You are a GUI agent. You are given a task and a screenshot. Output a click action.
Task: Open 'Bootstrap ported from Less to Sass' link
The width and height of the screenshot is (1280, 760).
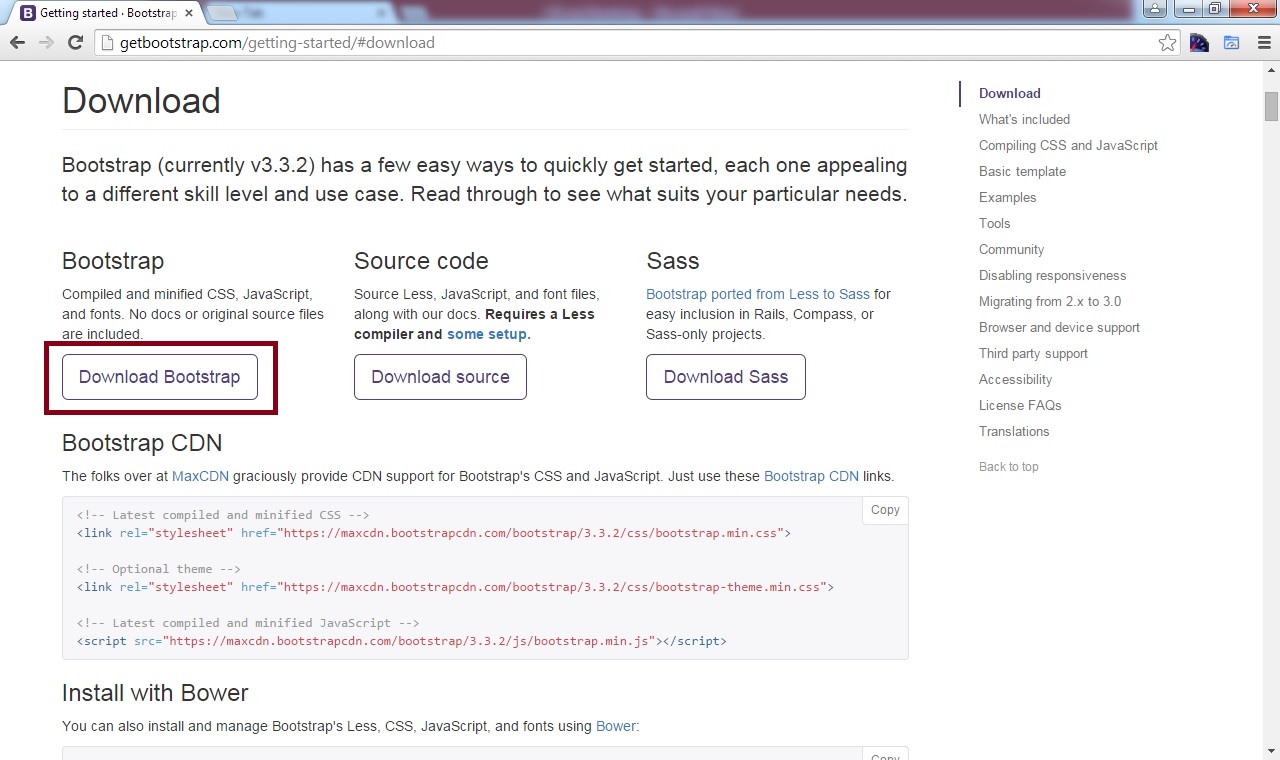(x=758, y=294)
